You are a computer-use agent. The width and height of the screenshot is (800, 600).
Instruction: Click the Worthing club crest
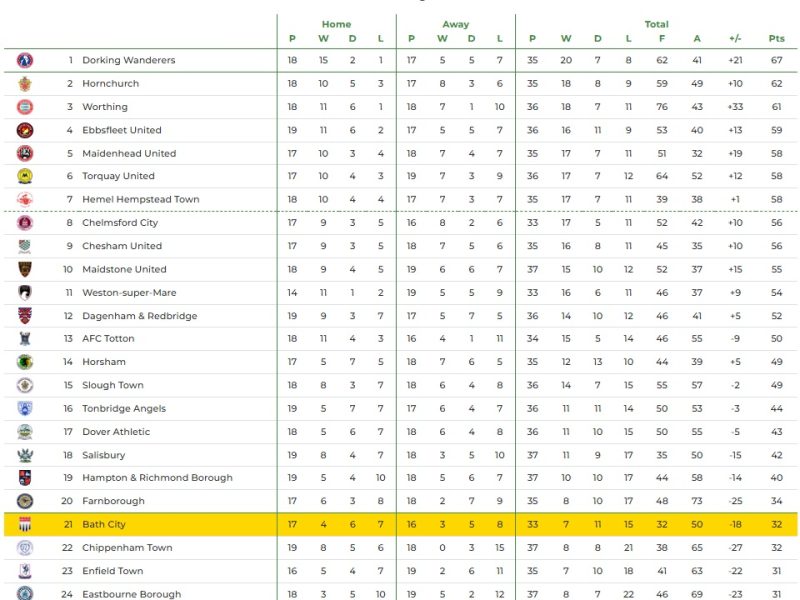25,107
